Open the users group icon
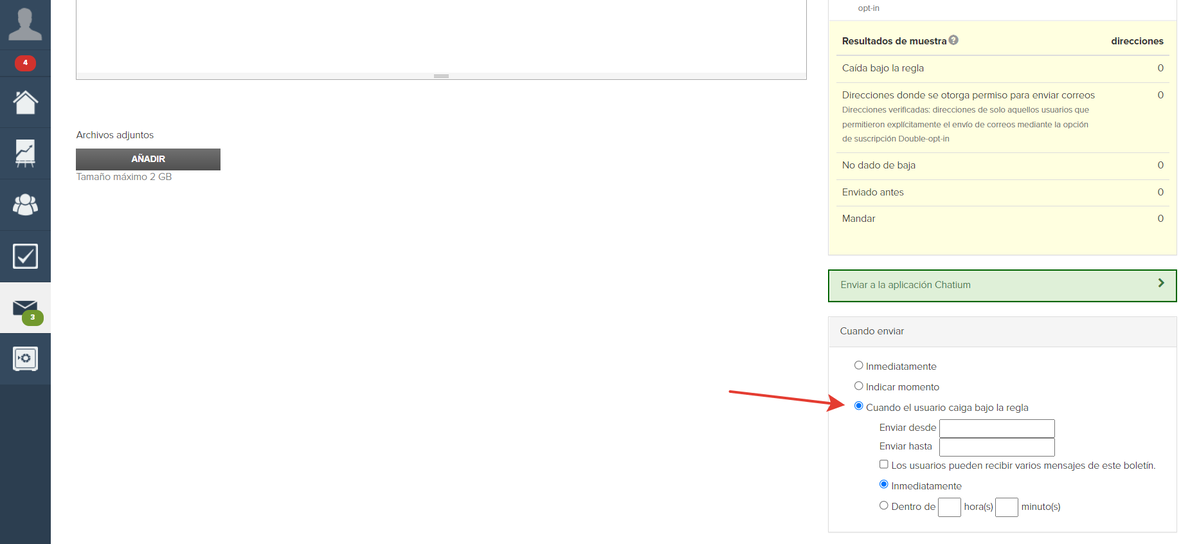 coord(25,204)
